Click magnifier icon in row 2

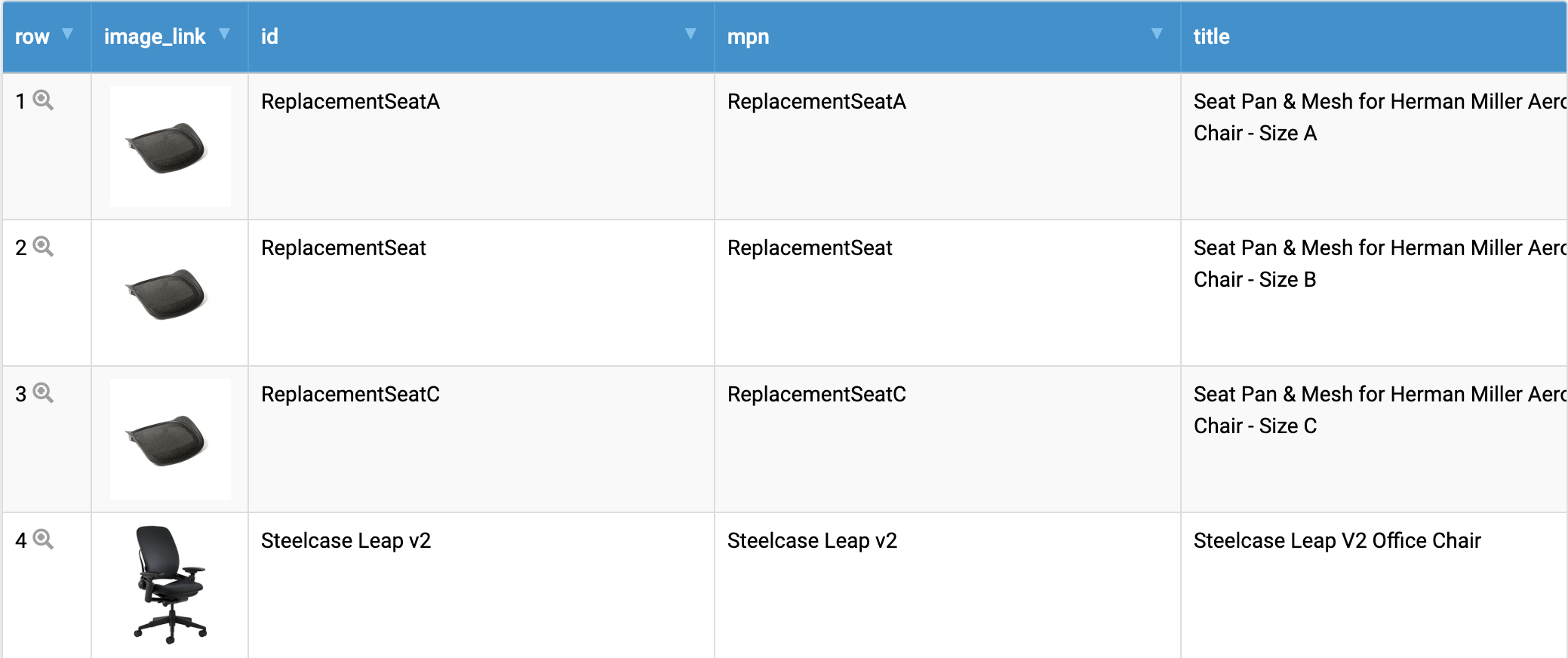[x=43, y=247]
